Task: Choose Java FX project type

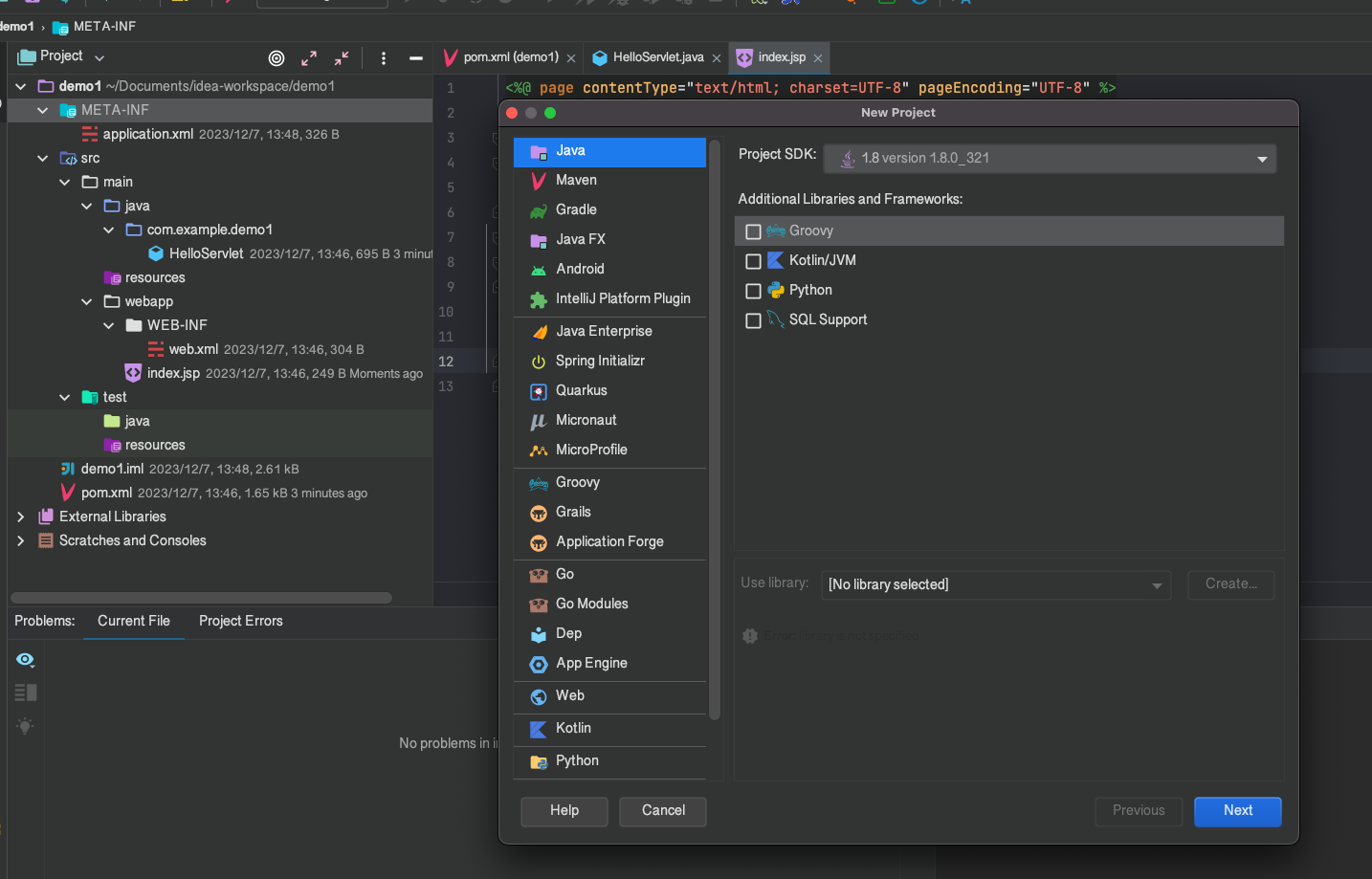Action: click(x=609, y=239)
